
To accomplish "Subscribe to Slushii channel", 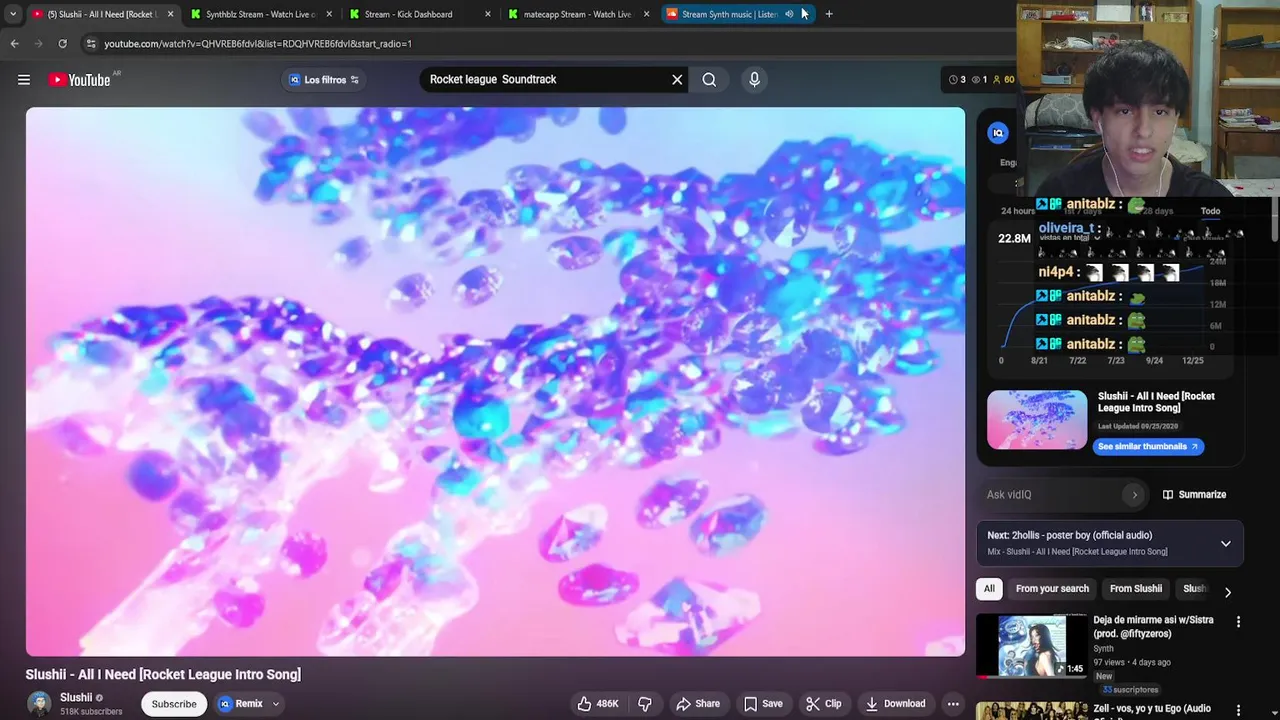I will [174, 704].
